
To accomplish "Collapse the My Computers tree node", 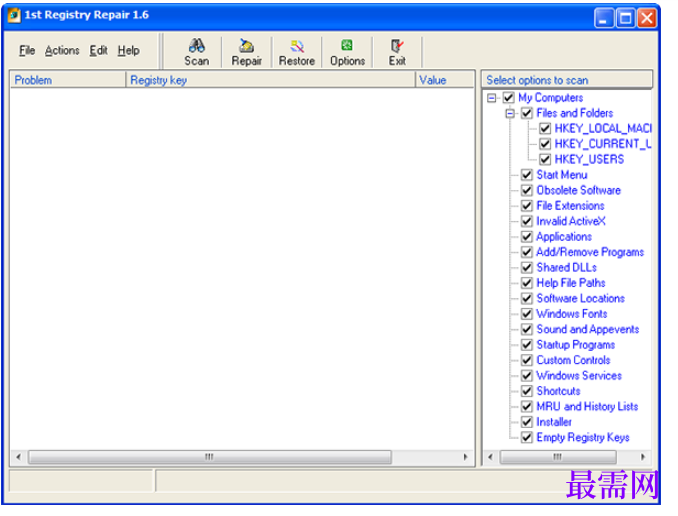I will click(x=492, y=98).
